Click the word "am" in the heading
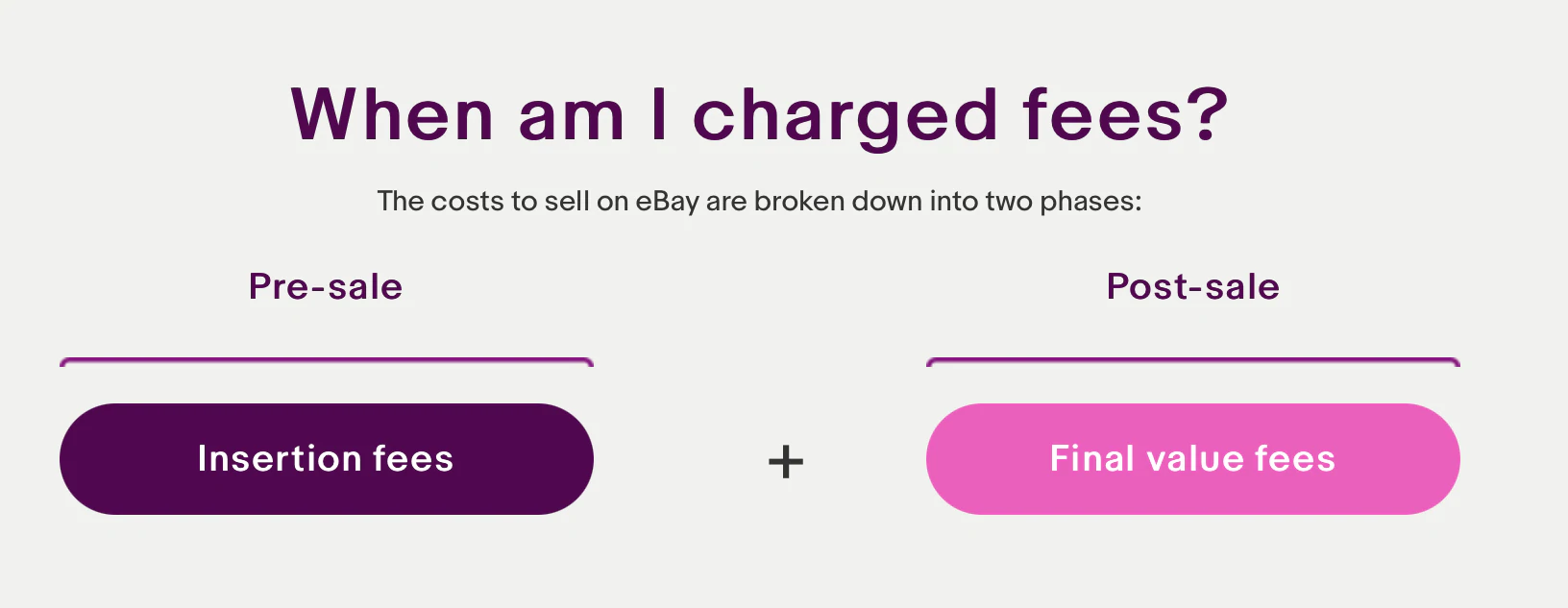 571,117
